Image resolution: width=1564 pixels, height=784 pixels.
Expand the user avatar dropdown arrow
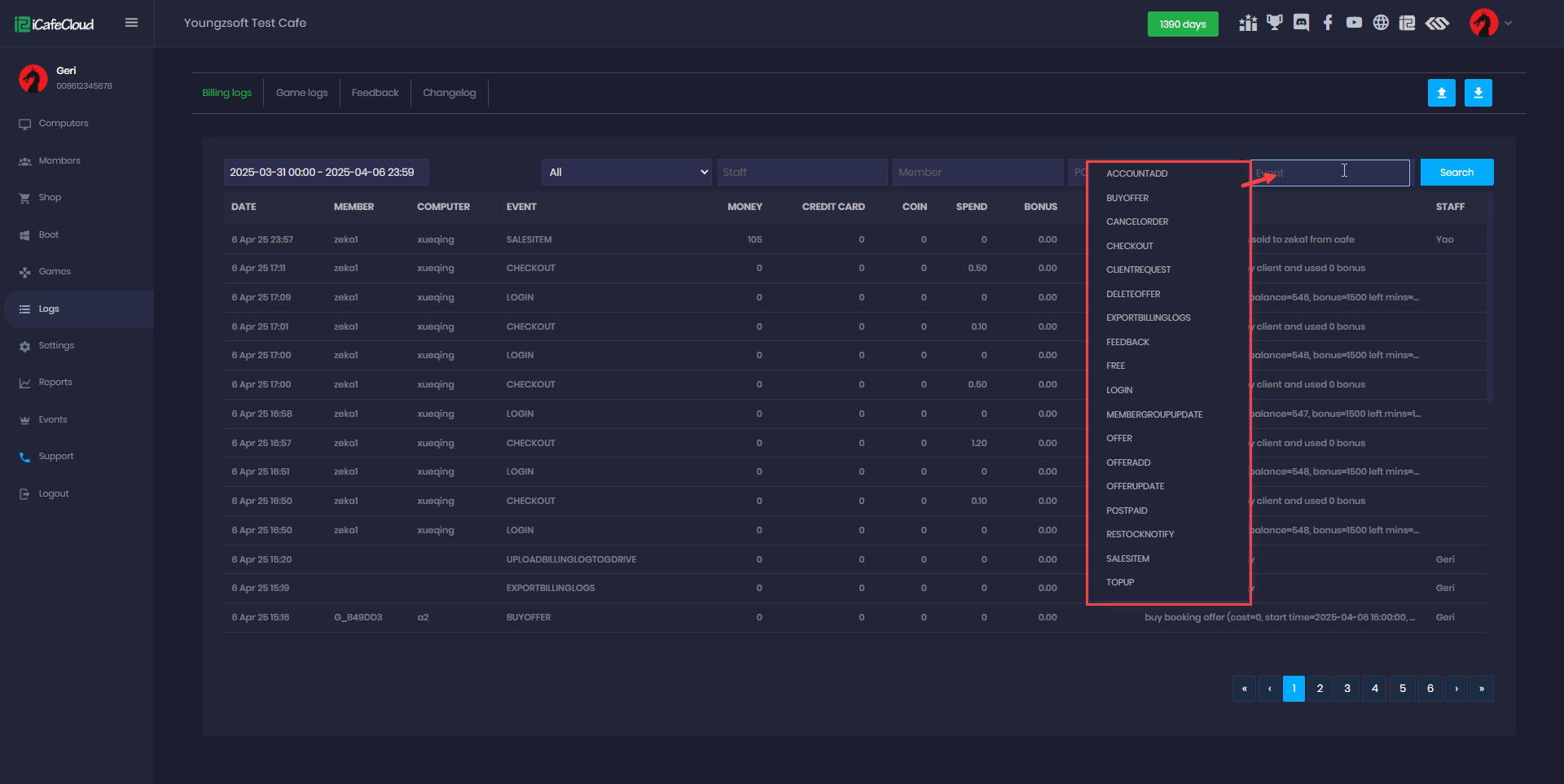click(1508, 23)
